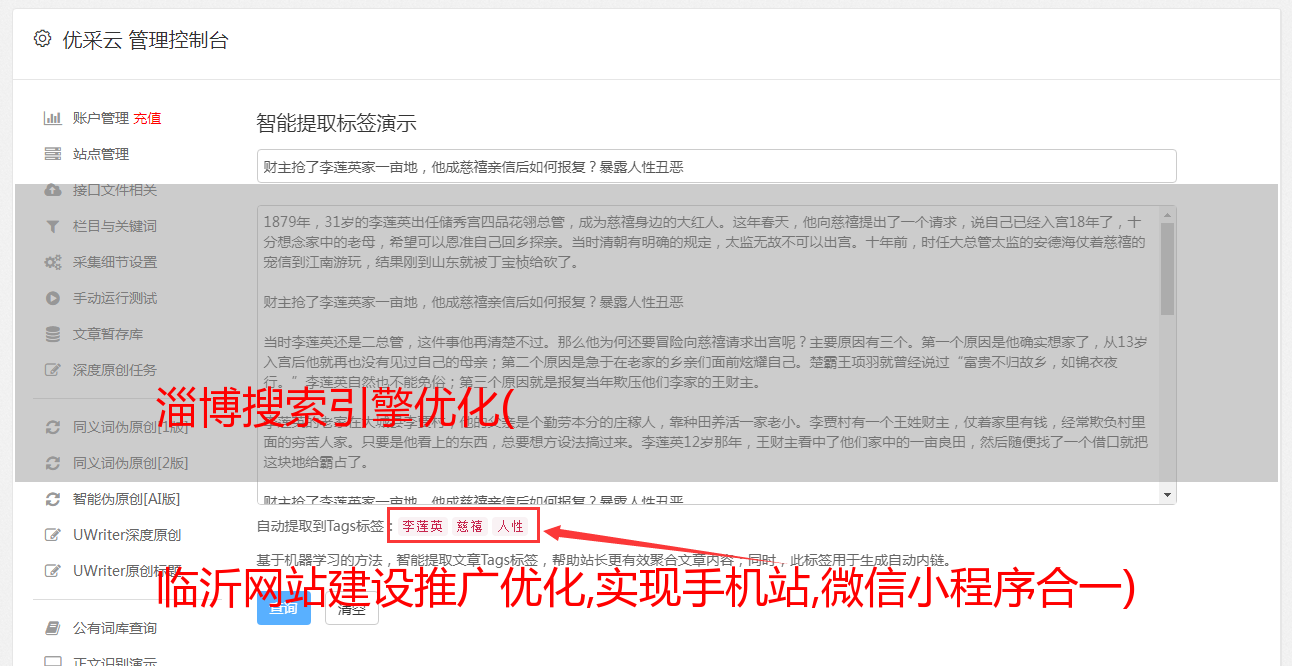Click the blue 查询 button
Viewport: 1292px width, 666px height.
coord(284,607)
